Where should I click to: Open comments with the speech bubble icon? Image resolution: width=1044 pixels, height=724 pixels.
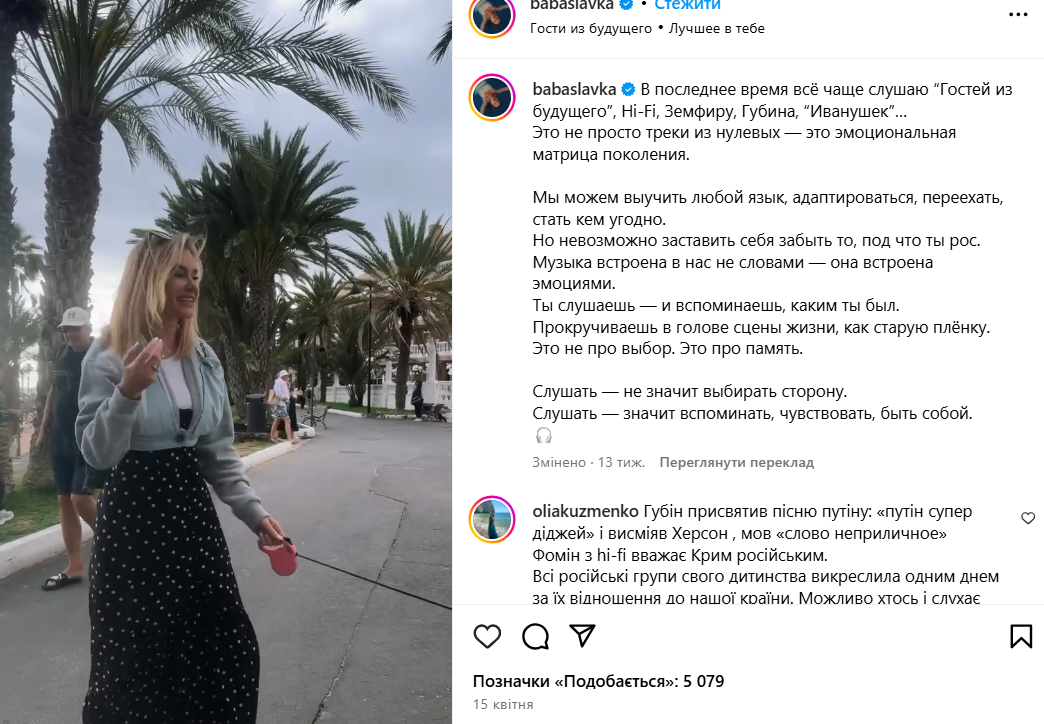click(535, 637)
